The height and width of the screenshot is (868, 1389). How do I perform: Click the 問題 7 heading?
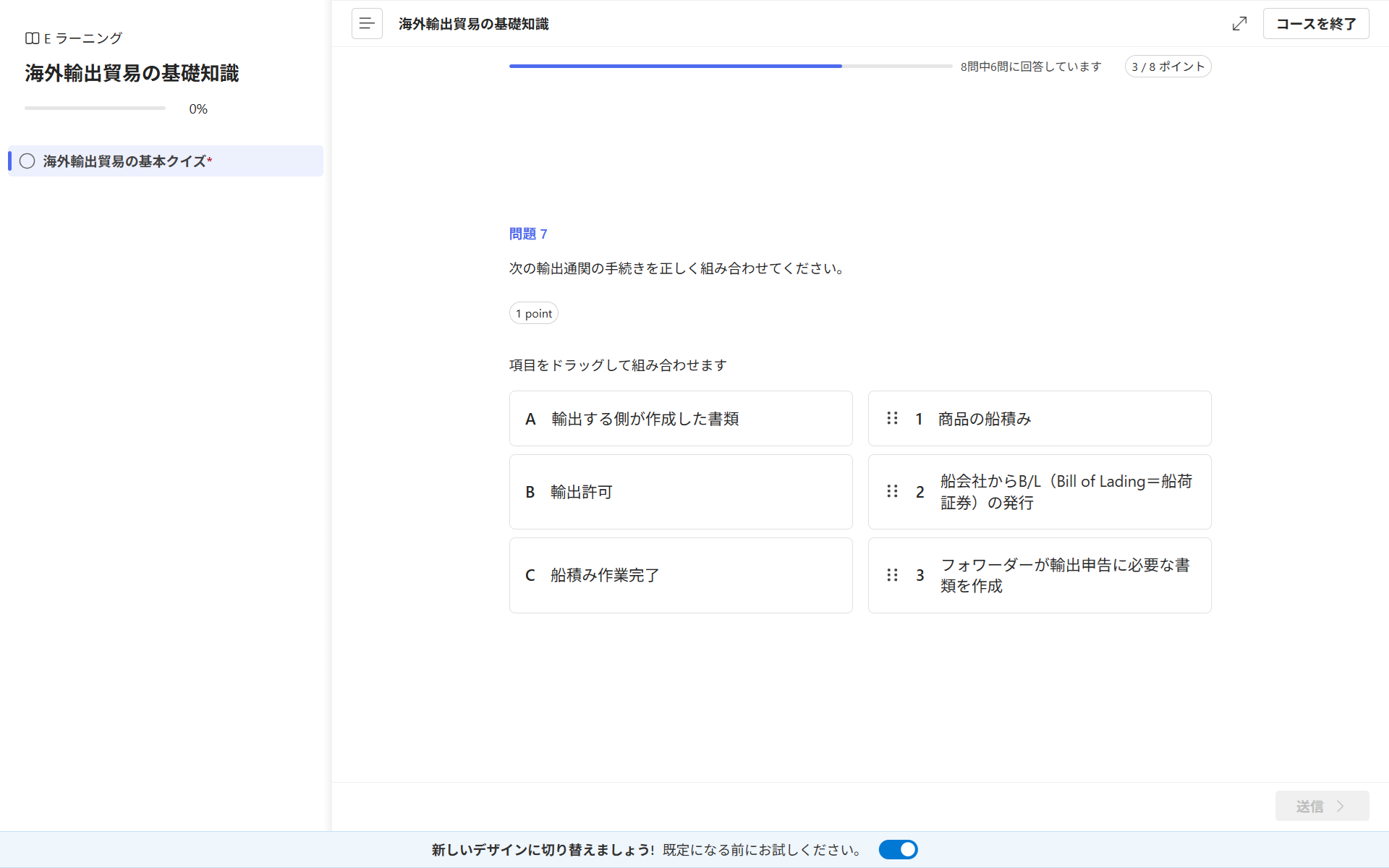(528, 234)
